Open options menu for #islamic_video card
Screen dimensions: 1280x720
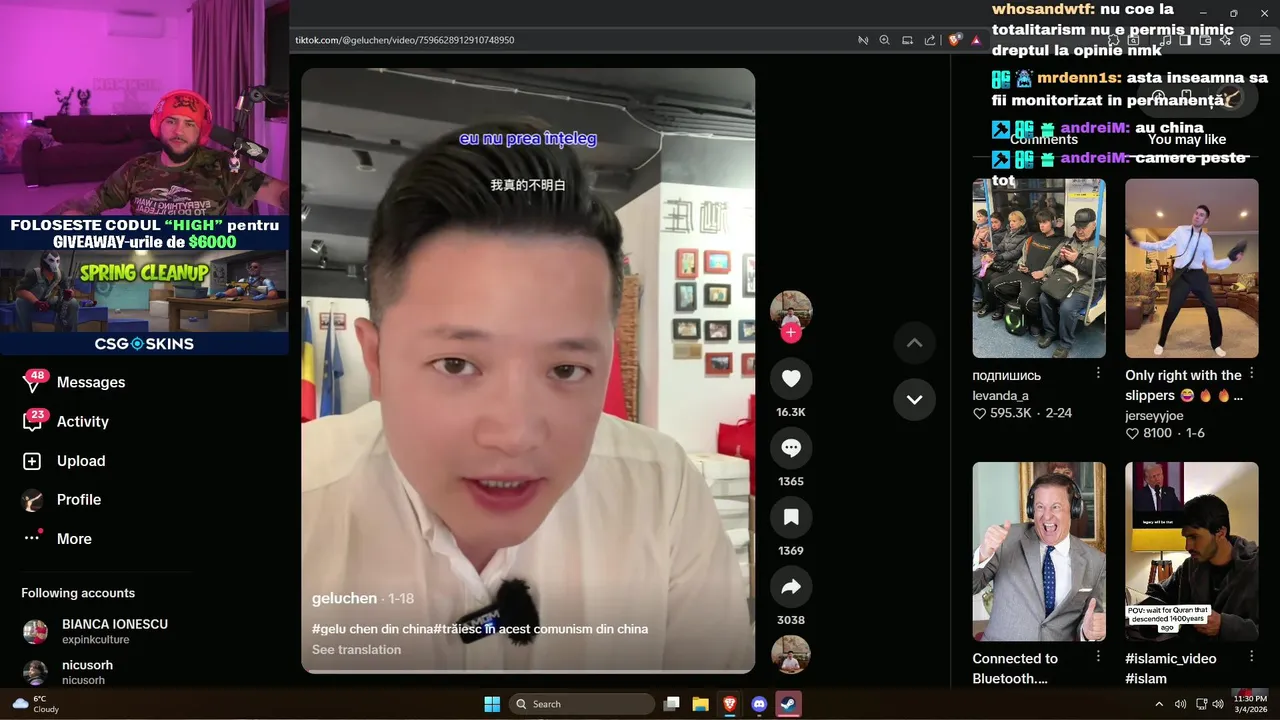click(1251, 656)
